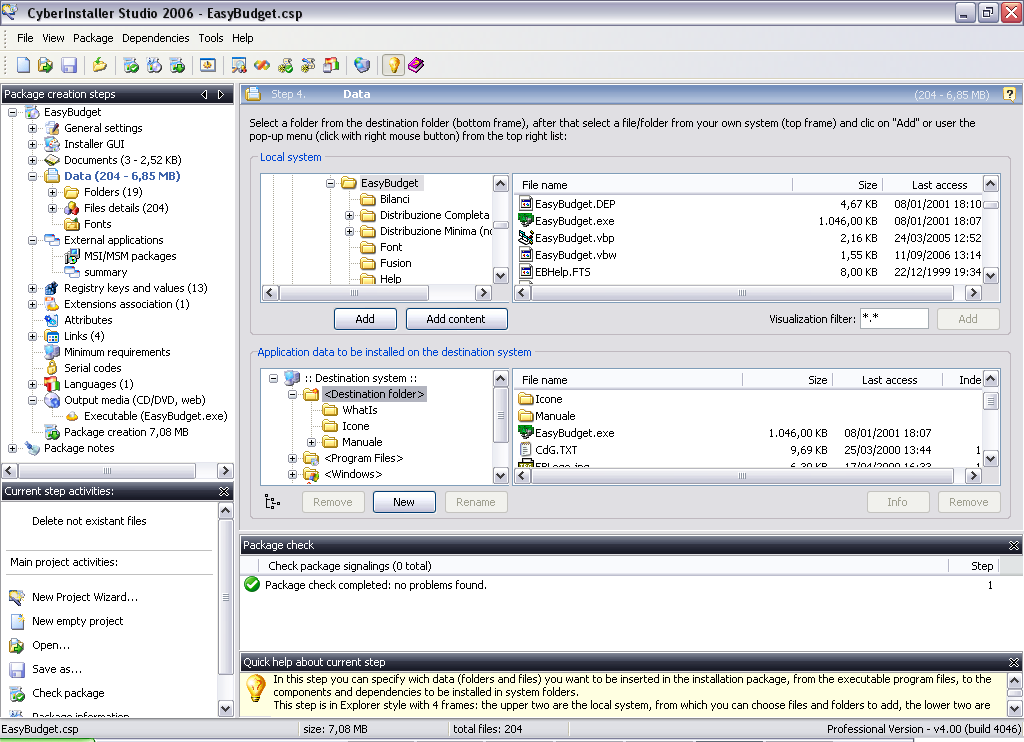Screen dimensions: 1024x742
Task: Close the Quick help about current step panel
Action: click(1014, 662)
